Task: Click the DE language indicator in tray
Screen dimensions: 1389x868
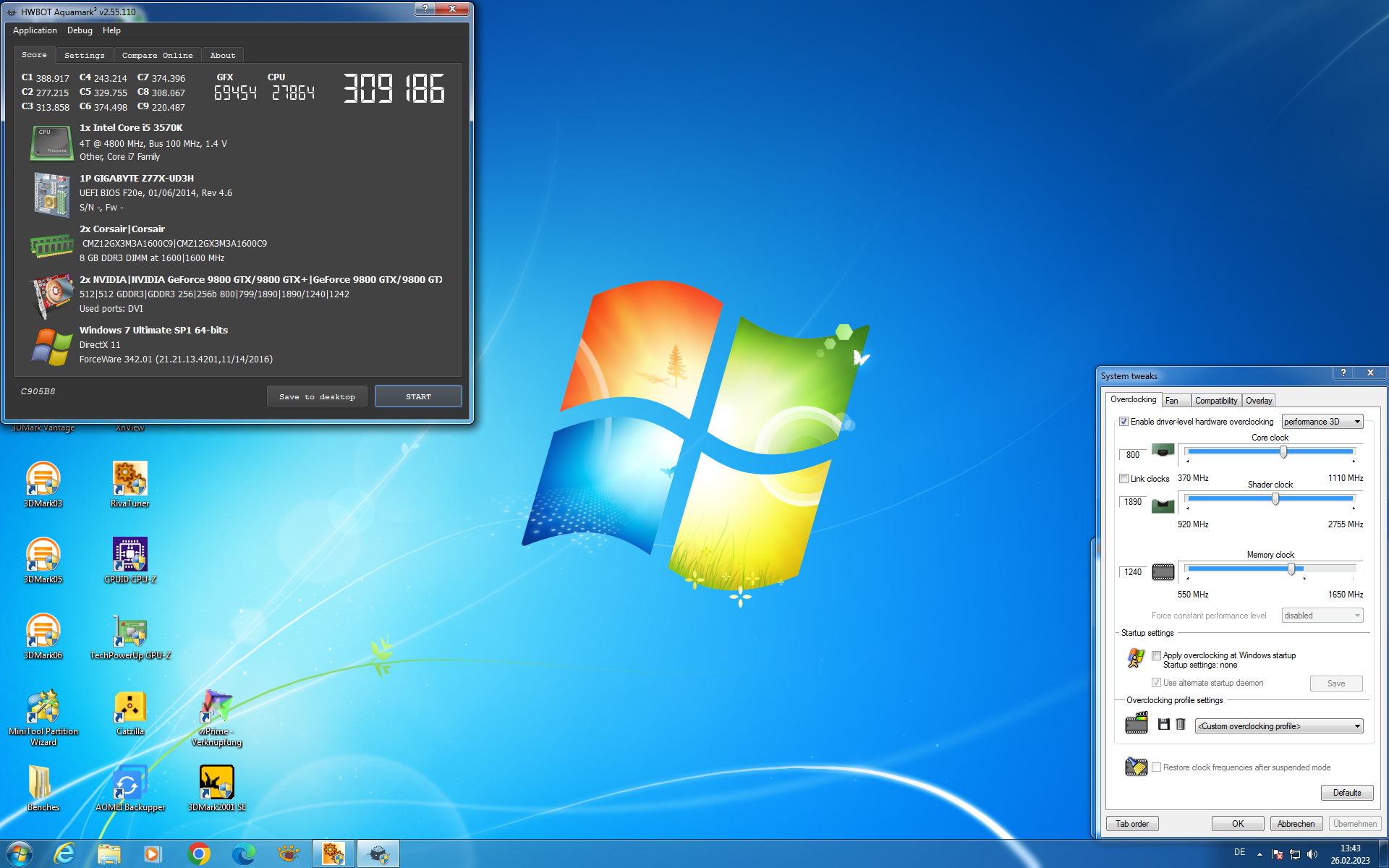Action: click(x=1239, y=853)
